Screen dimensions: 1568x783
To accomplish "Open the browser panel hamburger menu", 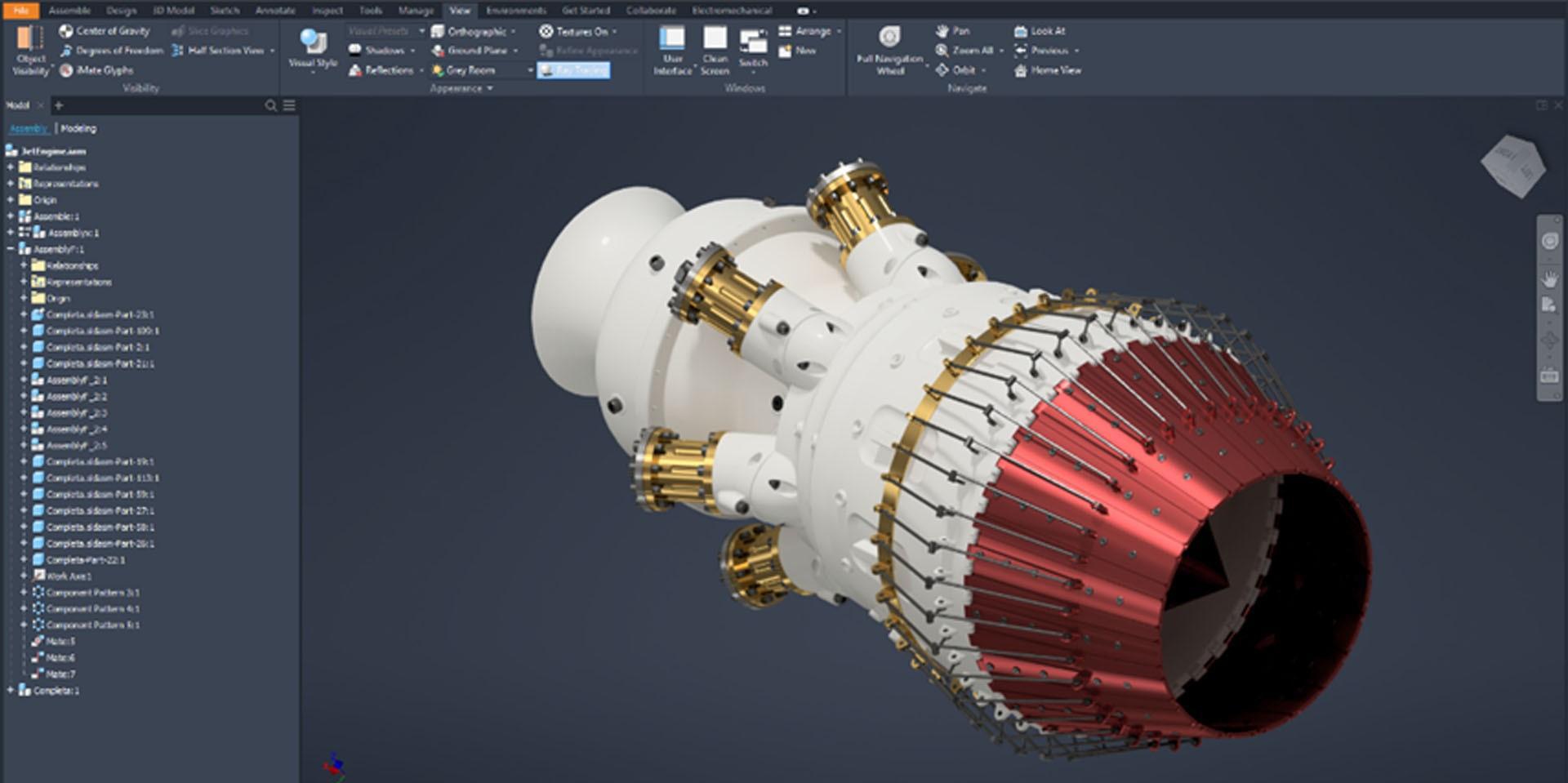I will click(x=289, y=106).
